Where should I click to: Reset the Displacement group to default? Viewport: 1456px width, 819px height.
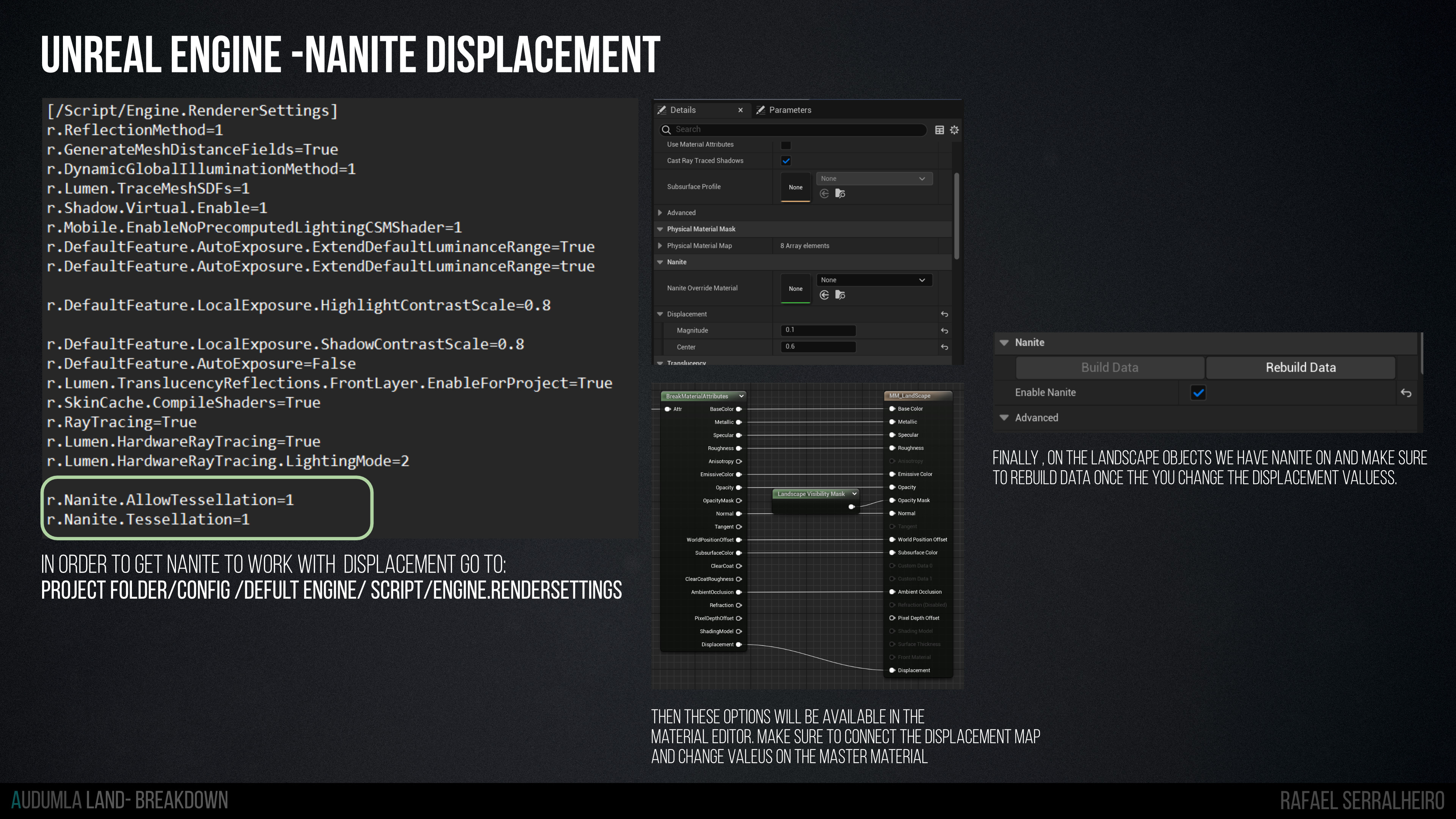[x=945, y=314]
